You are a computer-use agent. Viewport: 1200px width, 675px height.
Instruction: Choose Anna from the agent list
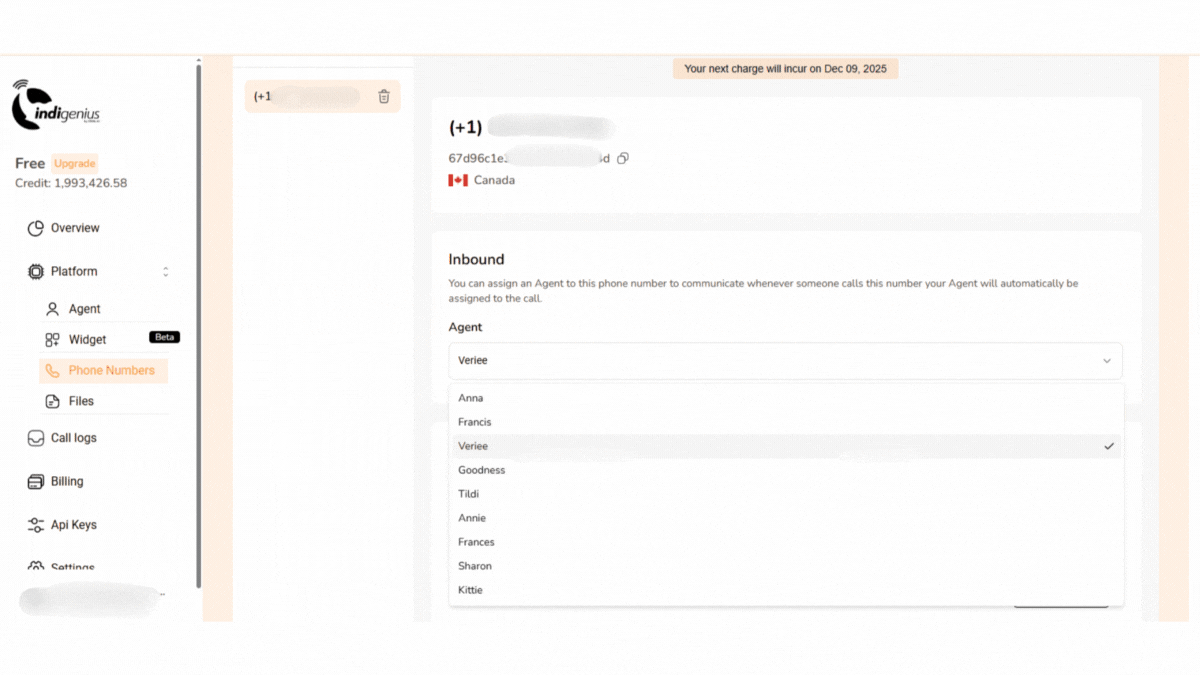[785, 398]
